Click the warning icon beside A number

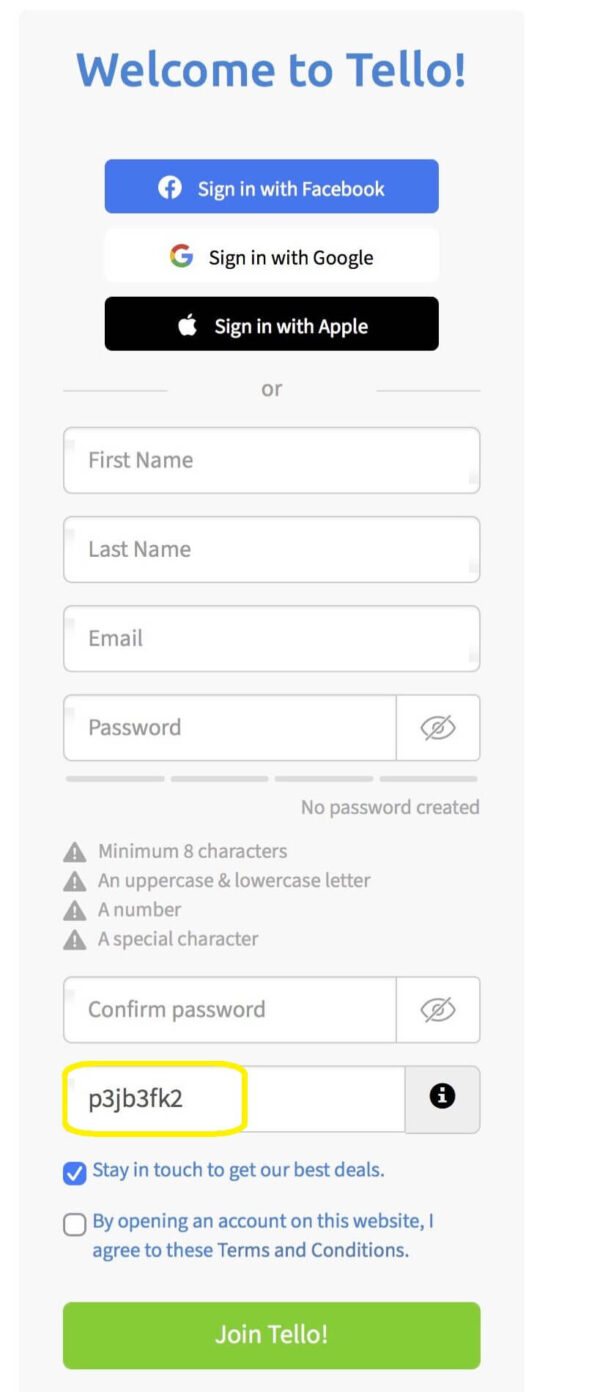(x=73, y=909)
